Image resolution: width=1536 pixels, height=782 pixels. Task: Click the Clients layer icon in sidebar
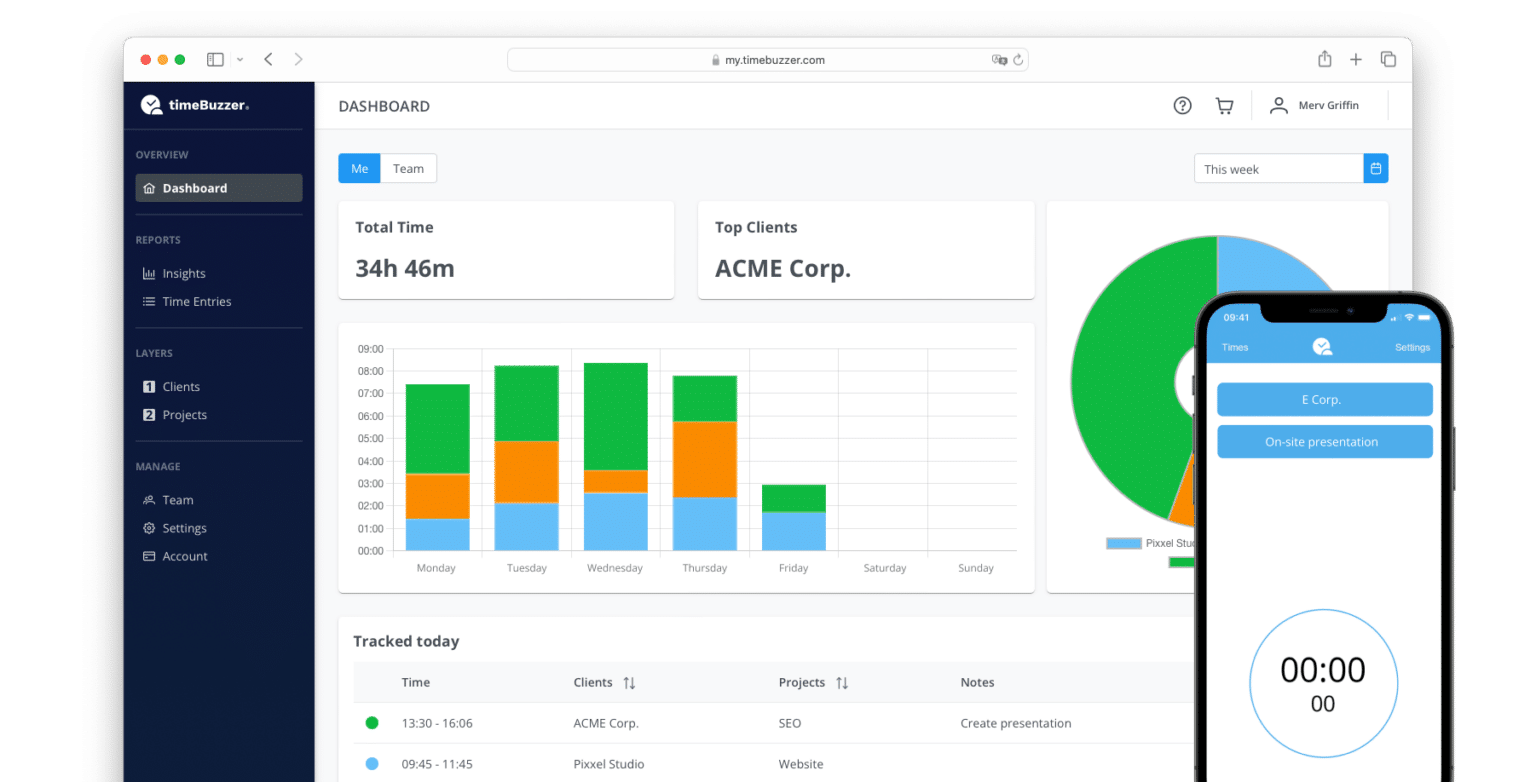tap(149, 386)
